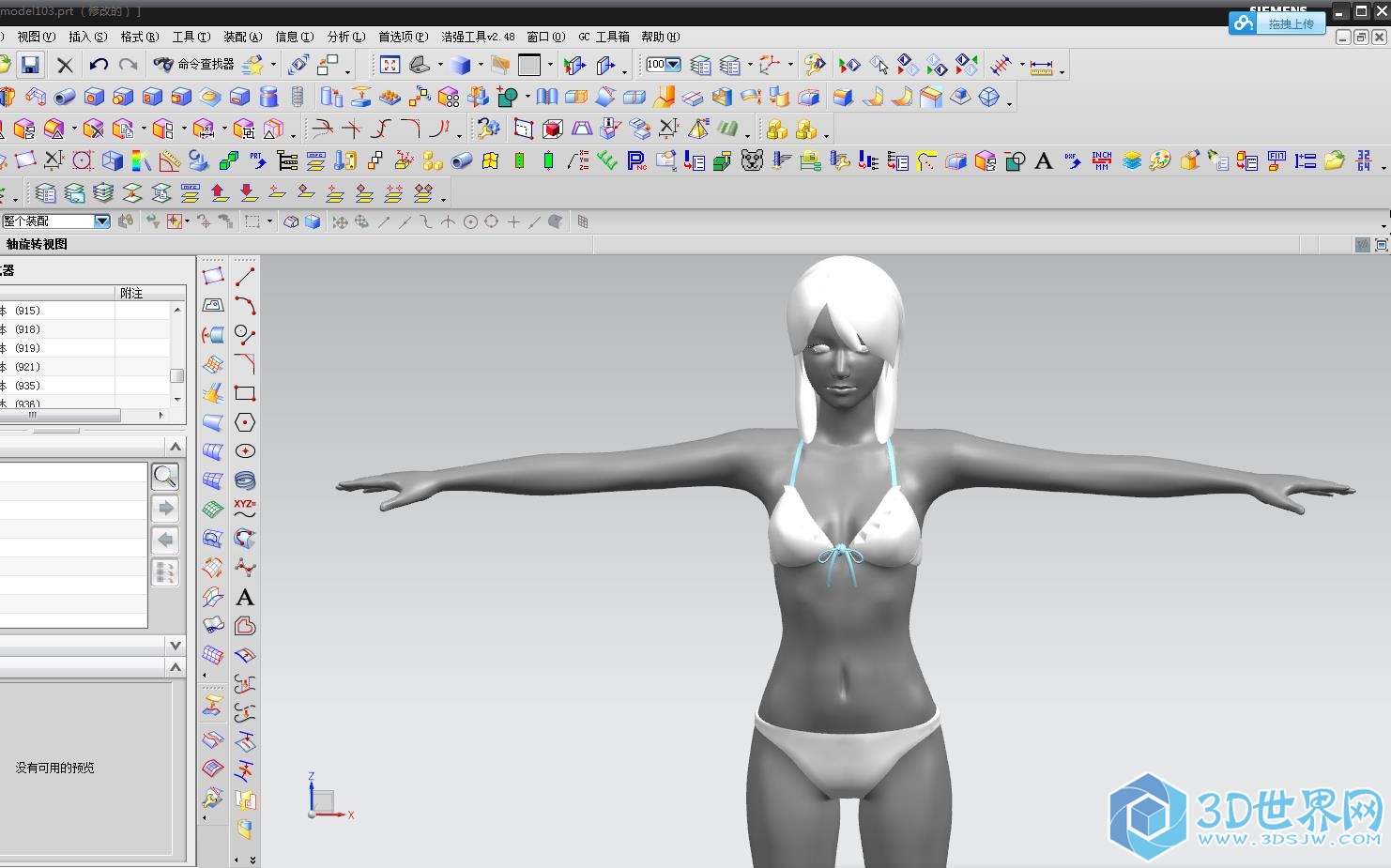Click the INCH/MM unit conversion icon

[x=1102, y=160]
